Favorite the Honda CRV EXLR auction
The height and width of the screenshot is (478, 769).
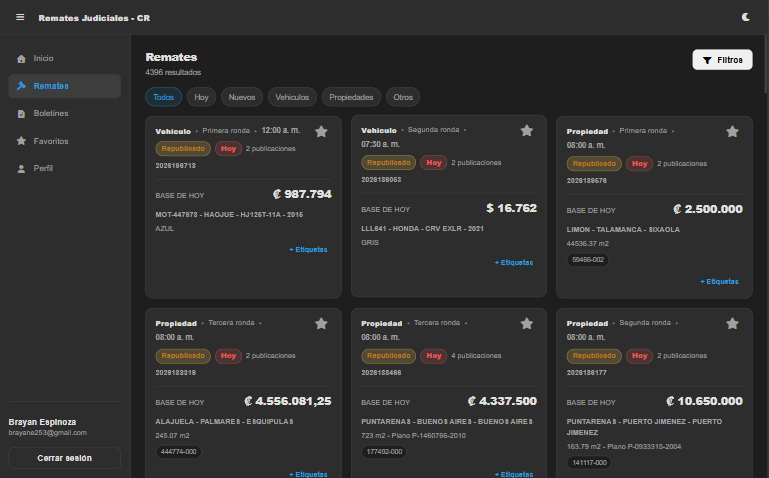[x=527, y=130]
